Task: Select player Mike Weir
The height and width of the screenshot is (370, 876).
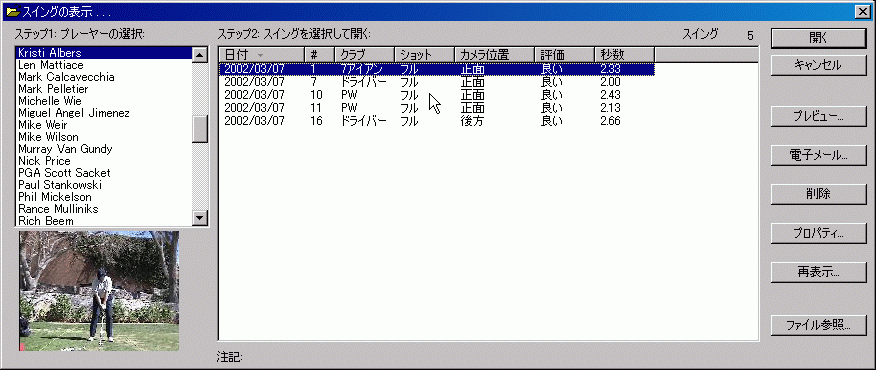Action: [x=103, y=125]
